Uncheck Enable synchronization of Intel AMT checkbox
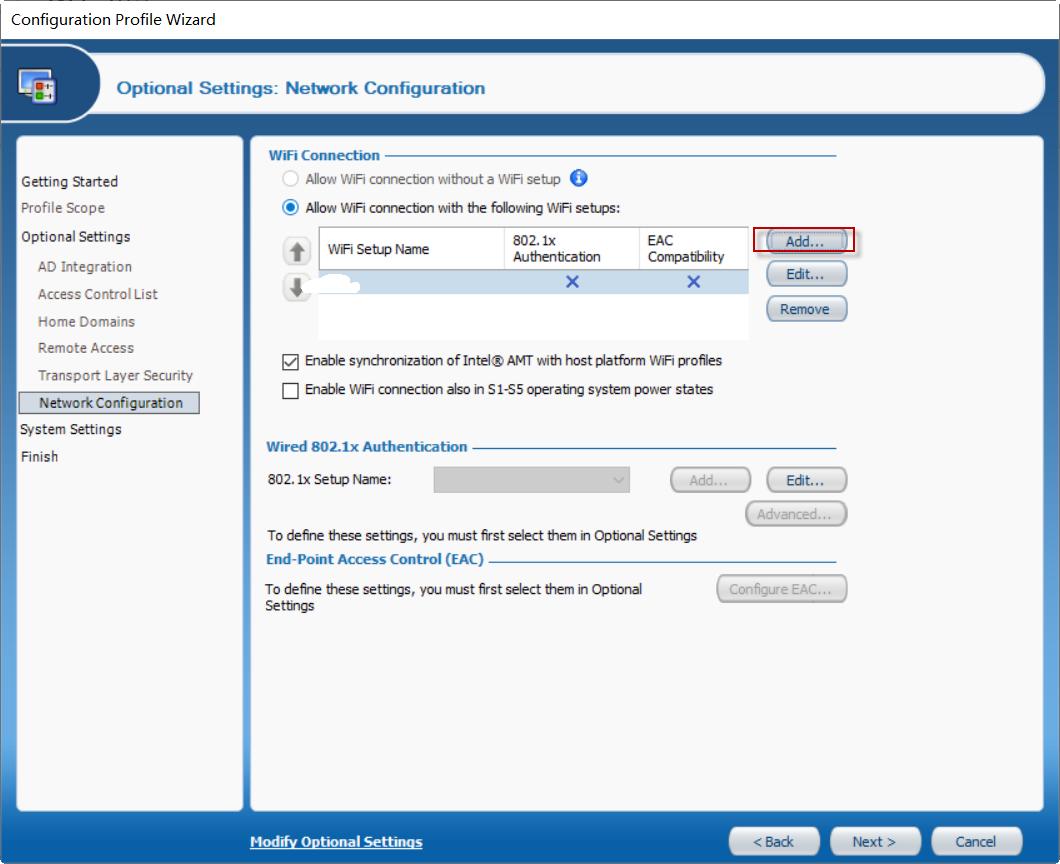 [291, 361]
